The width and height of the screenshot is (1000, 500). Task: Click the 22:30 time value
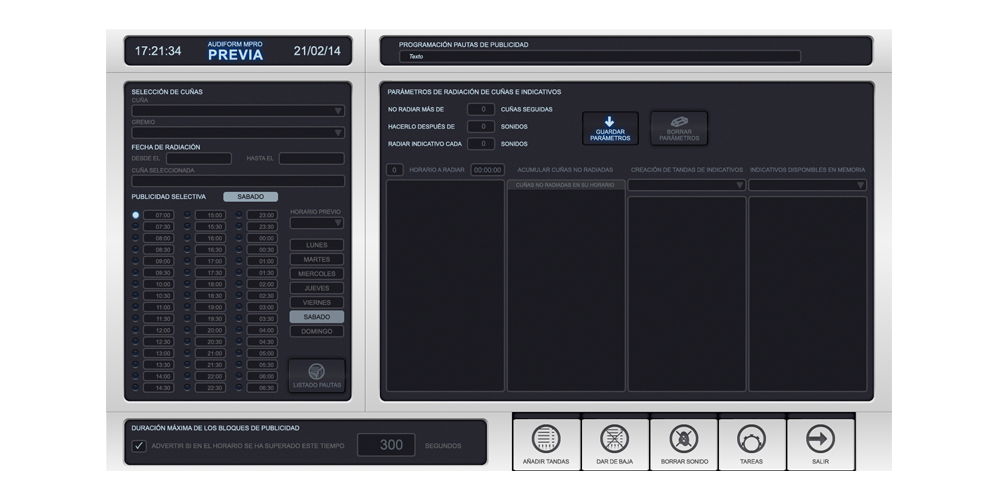[x=210, y=387]
